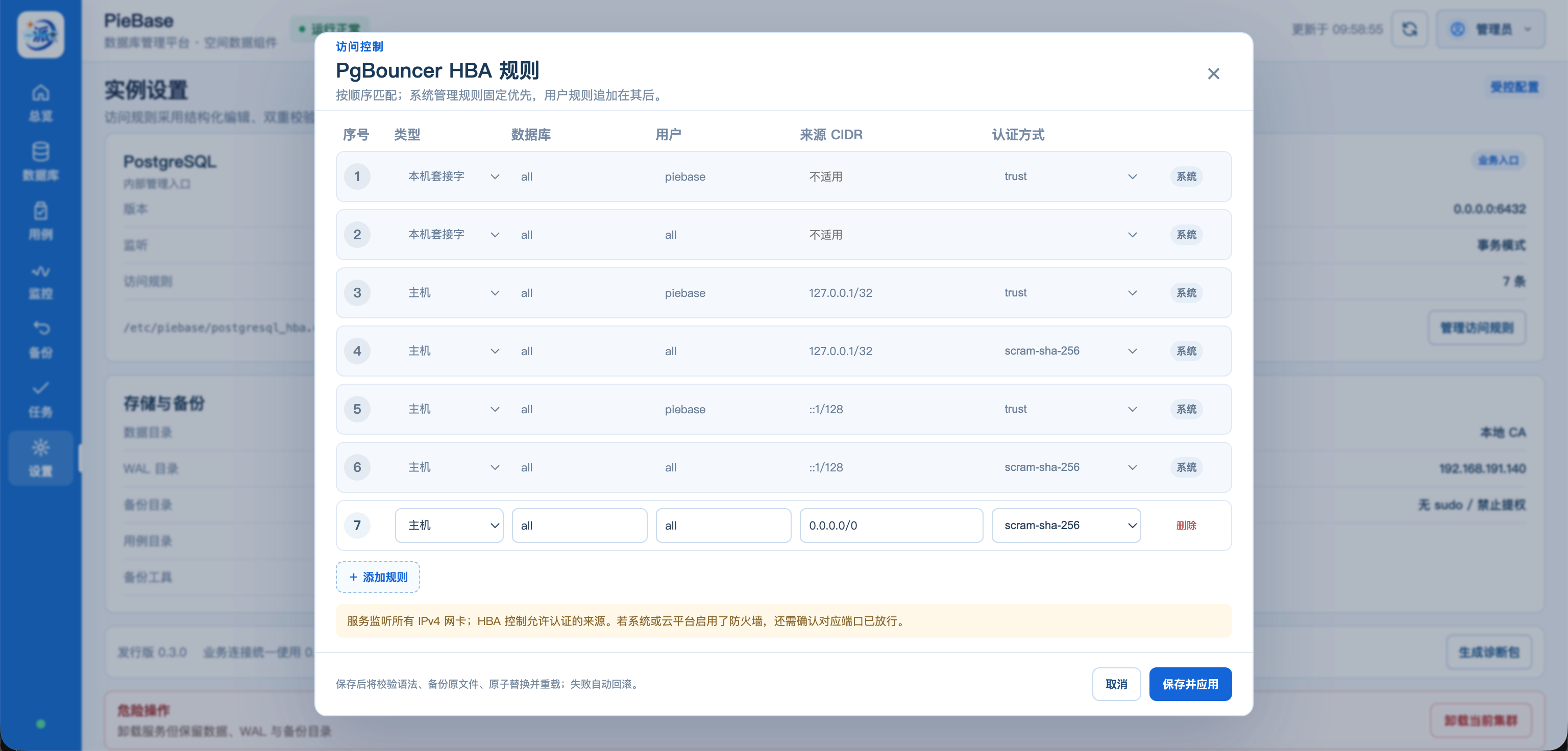Click sequence number 7 badge

pyautogui.click(x=357, y=525)
